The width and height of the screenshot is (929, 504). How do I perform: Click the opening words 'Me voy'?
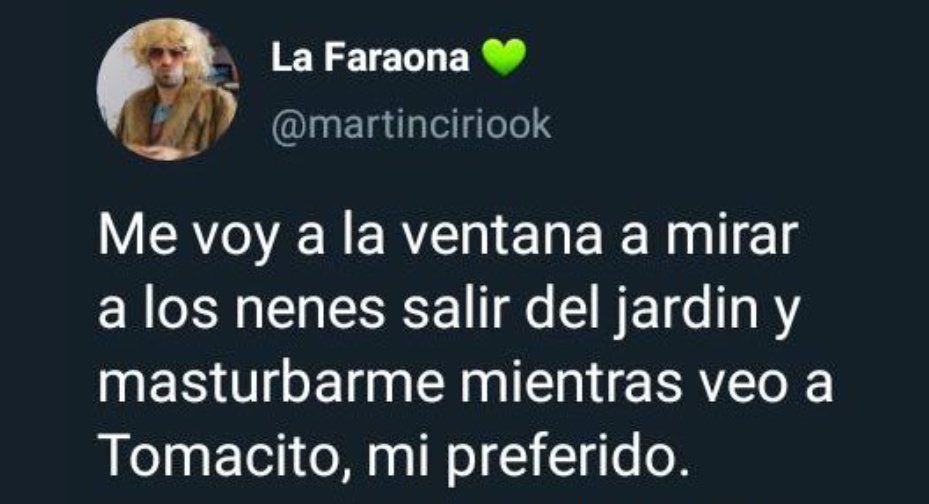click(x=188, y=236)
